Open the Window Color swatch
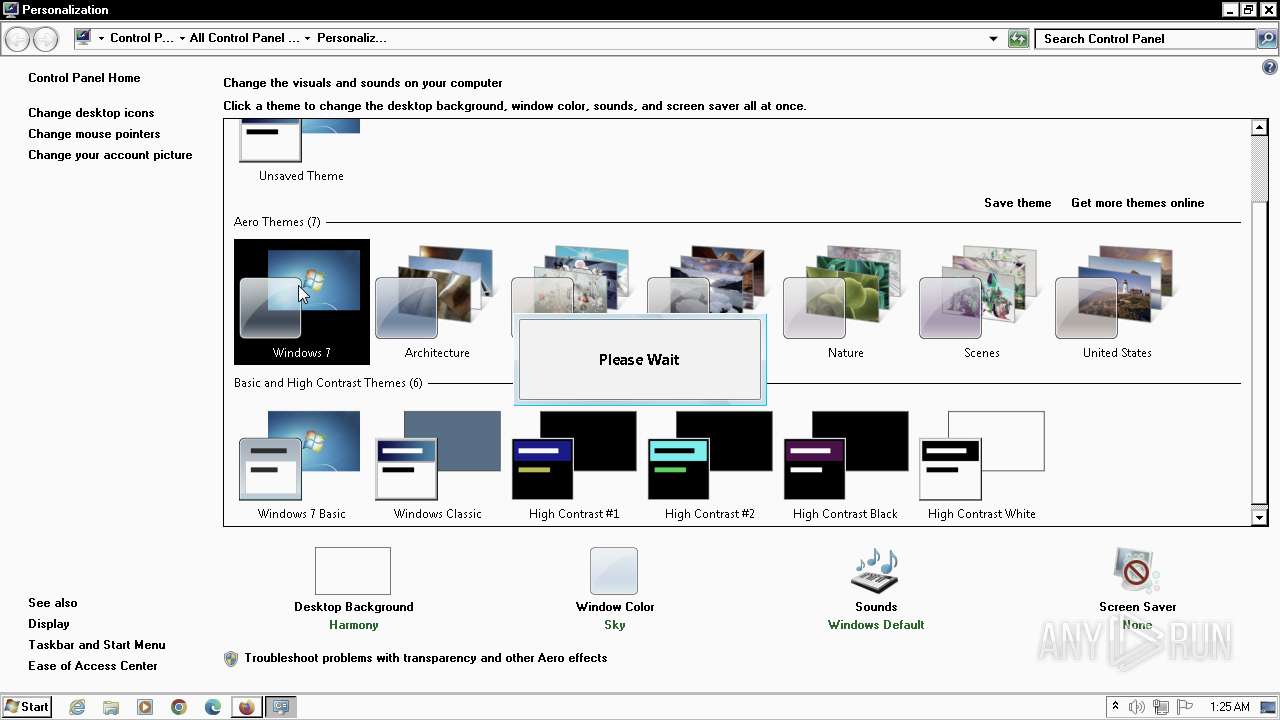This screenshot has height=720, width=1280. [614, 571]
